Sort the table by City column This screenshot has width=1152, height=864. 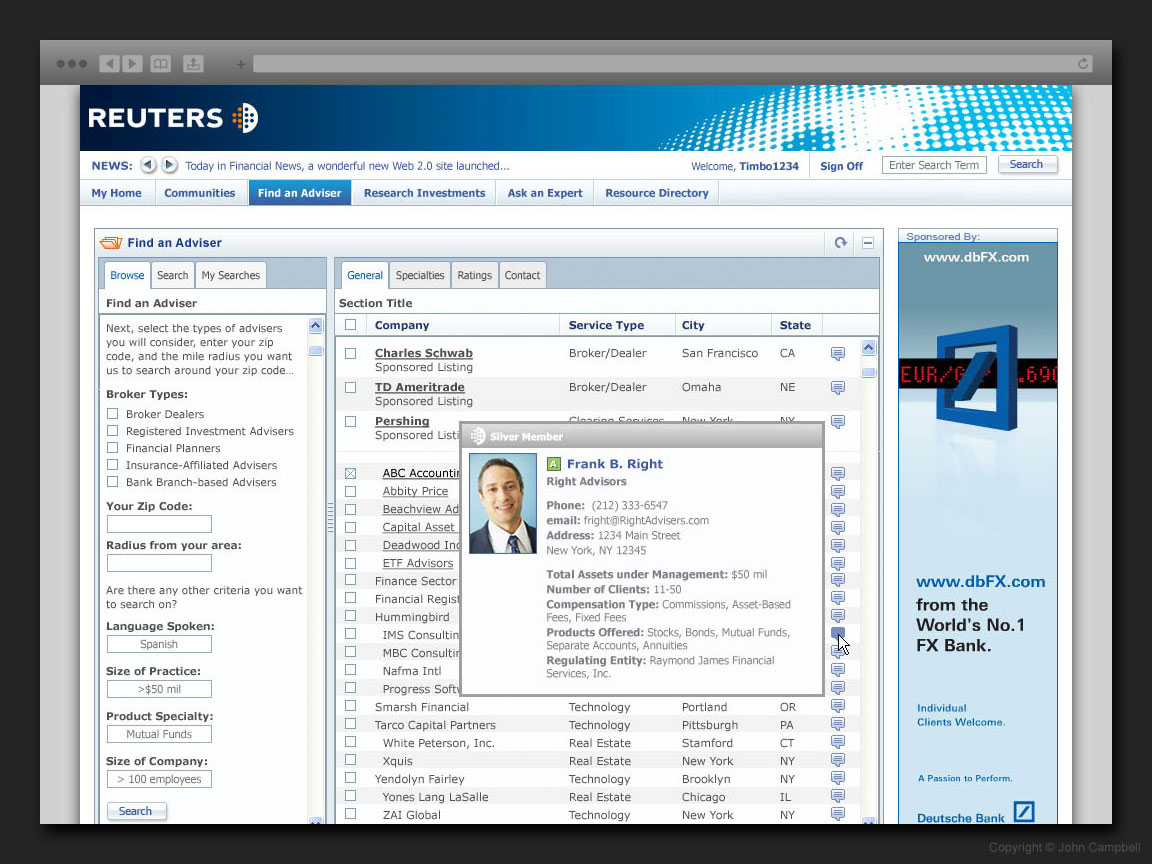pyautogui.click(x=693, y=325)
